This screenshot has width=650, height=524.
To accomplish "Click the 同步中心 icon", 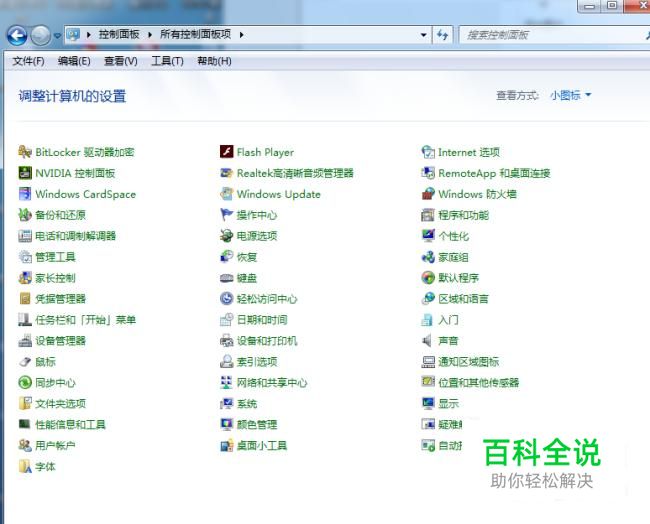I will point(25,382).
